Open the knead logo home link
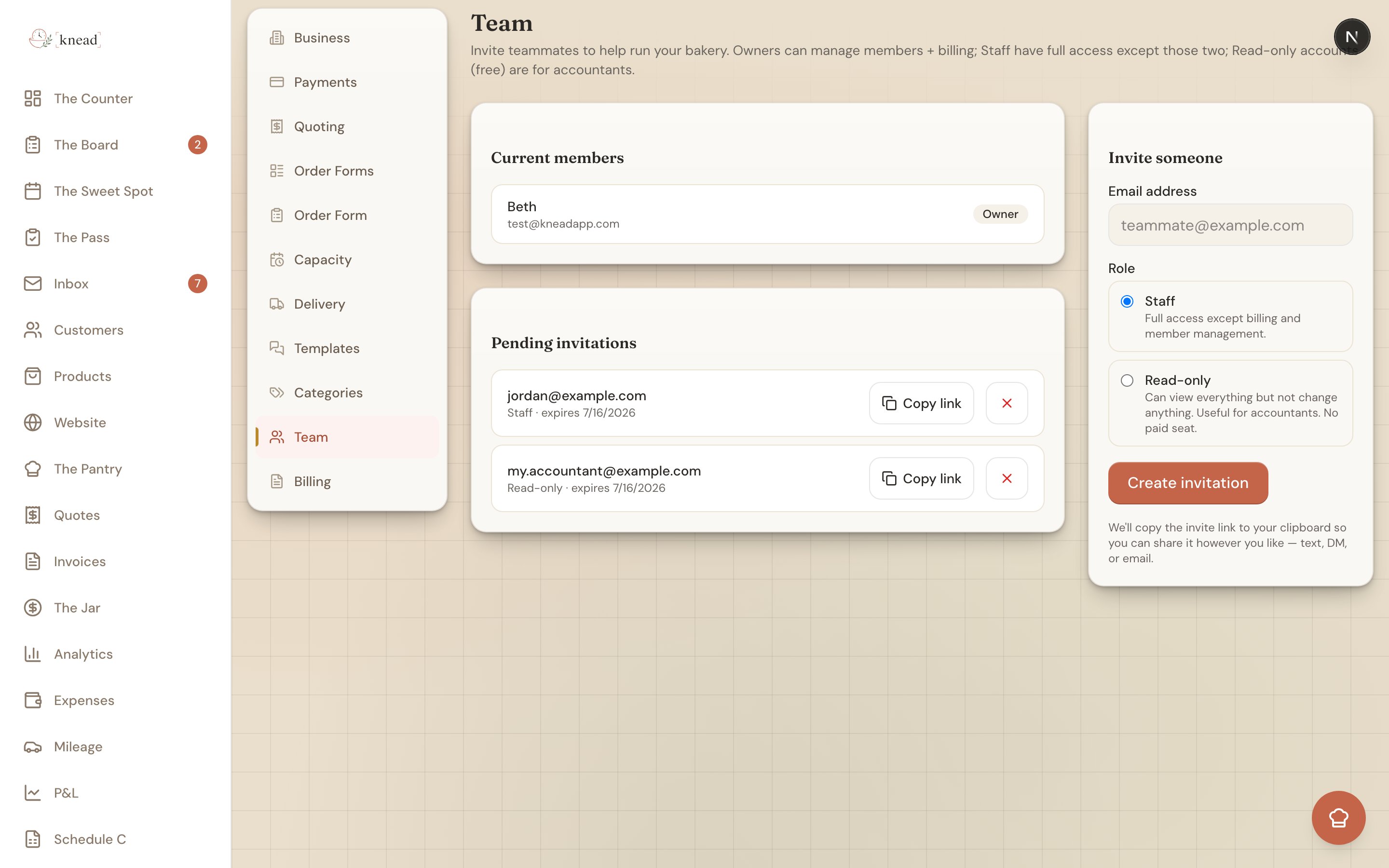This screenshot has width=1389, height=868. click(x=65, y=39)
